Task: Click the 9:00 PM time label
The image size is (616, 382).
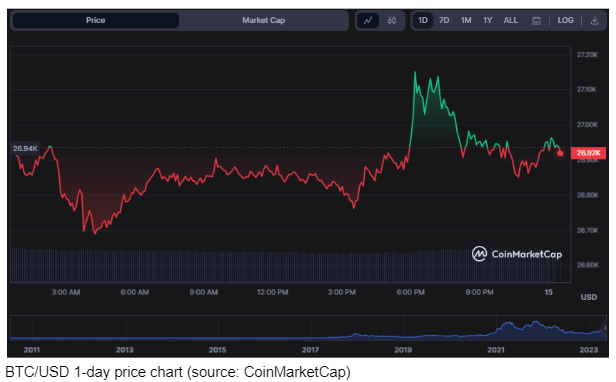Action: point(479,292)
